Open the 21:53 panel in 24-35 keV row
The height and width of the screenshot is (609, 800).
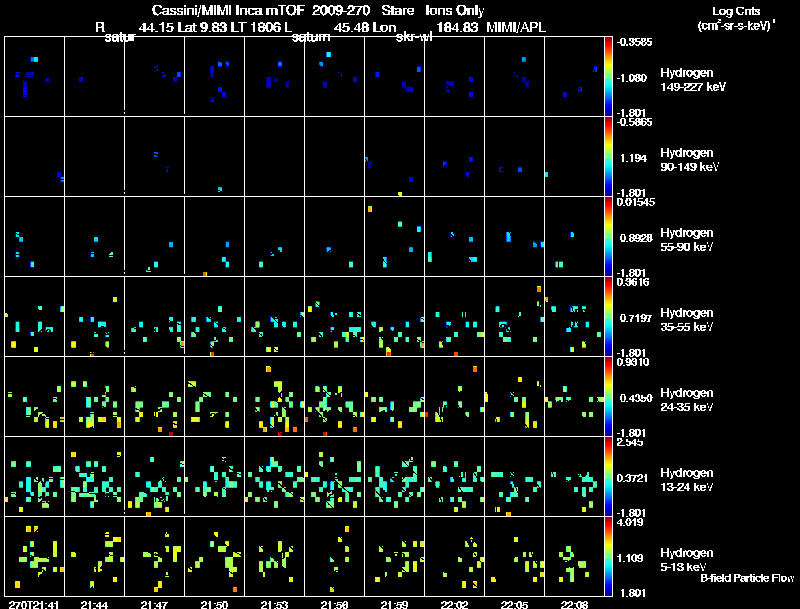tap(274, 396)
